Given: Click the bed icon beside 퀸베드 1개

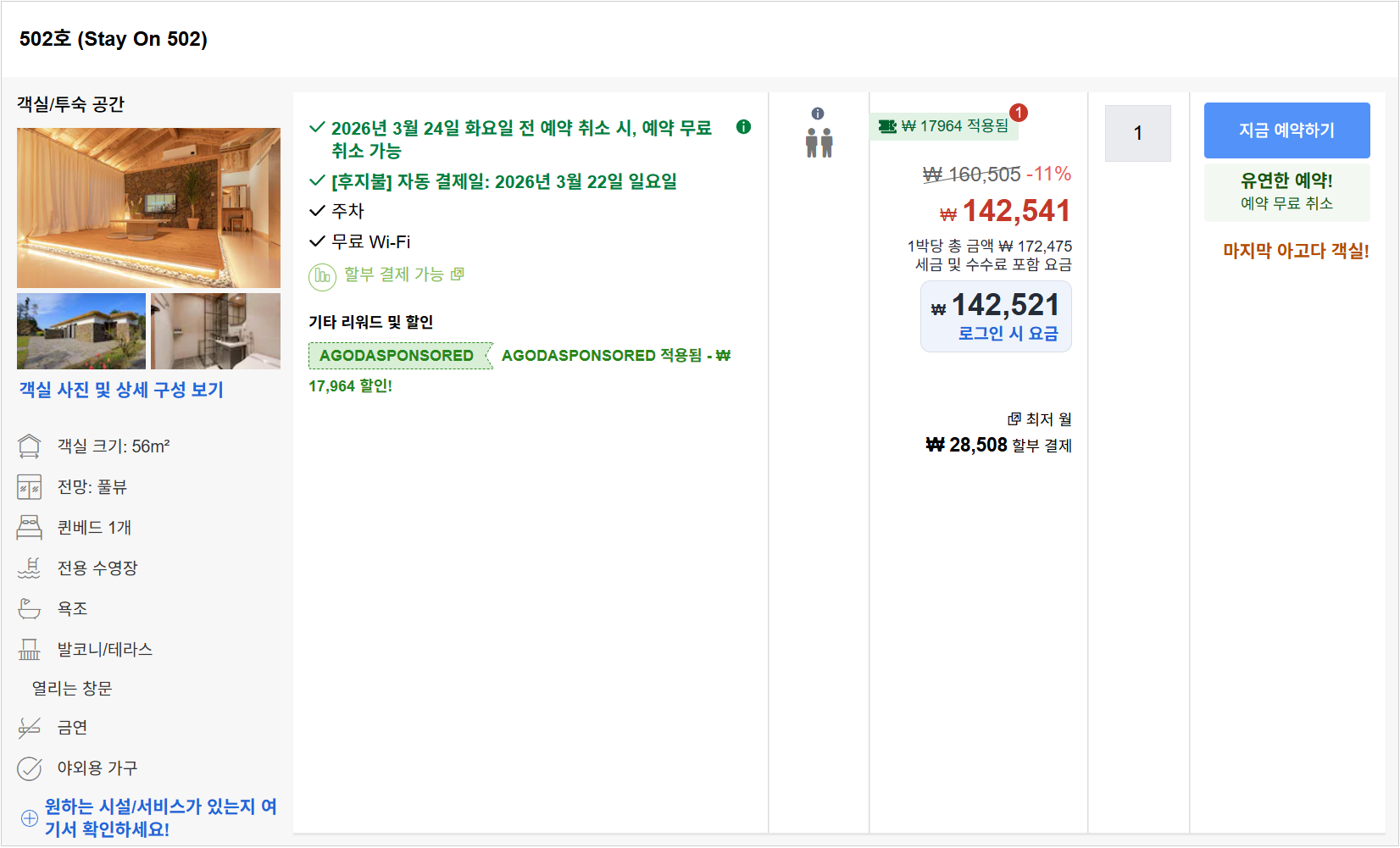Looking at the screenshot, I should coord(30,528).
